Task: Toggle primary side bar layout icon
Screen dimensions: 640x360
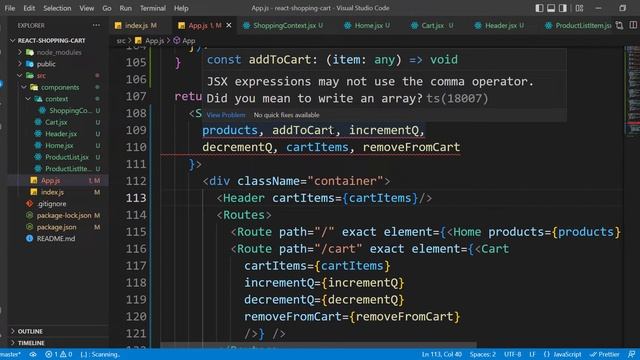Action: (539, 8)
